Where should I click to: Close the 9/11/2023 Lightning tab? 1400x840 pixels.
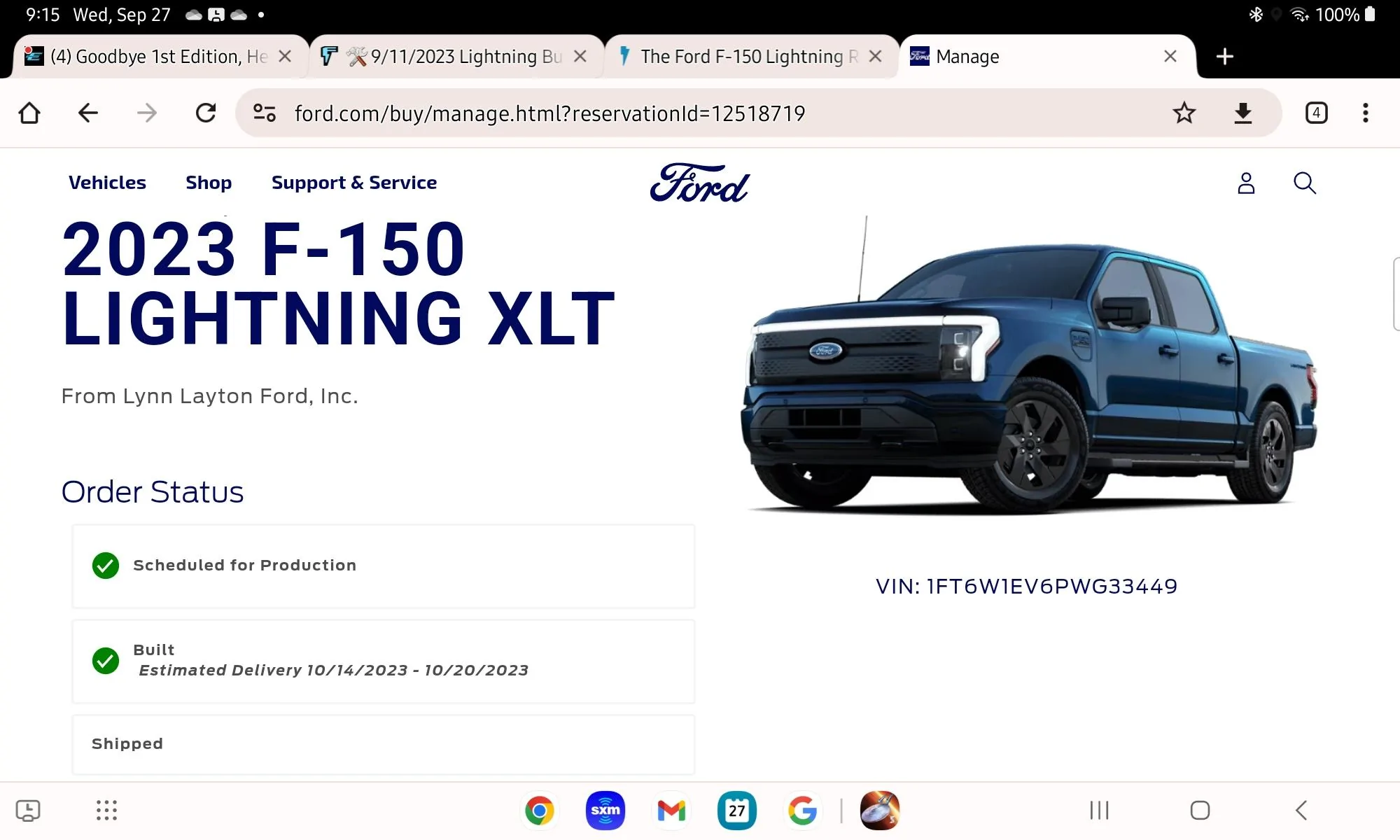pyautogui.click(x=580, y=57)
